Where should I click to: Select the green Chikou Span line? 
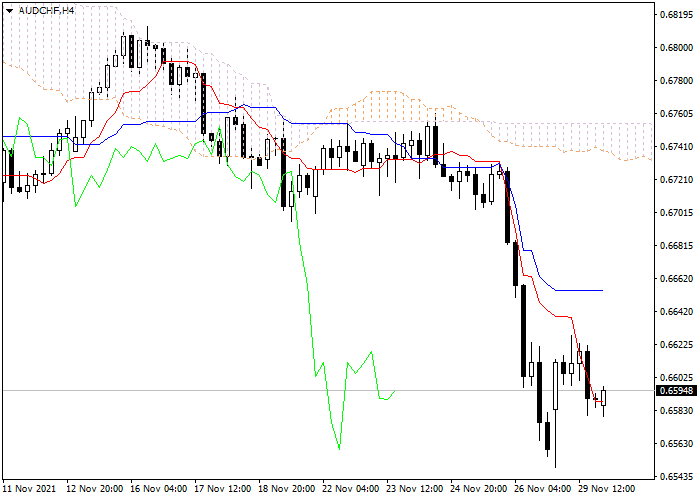tap(308, 286)
